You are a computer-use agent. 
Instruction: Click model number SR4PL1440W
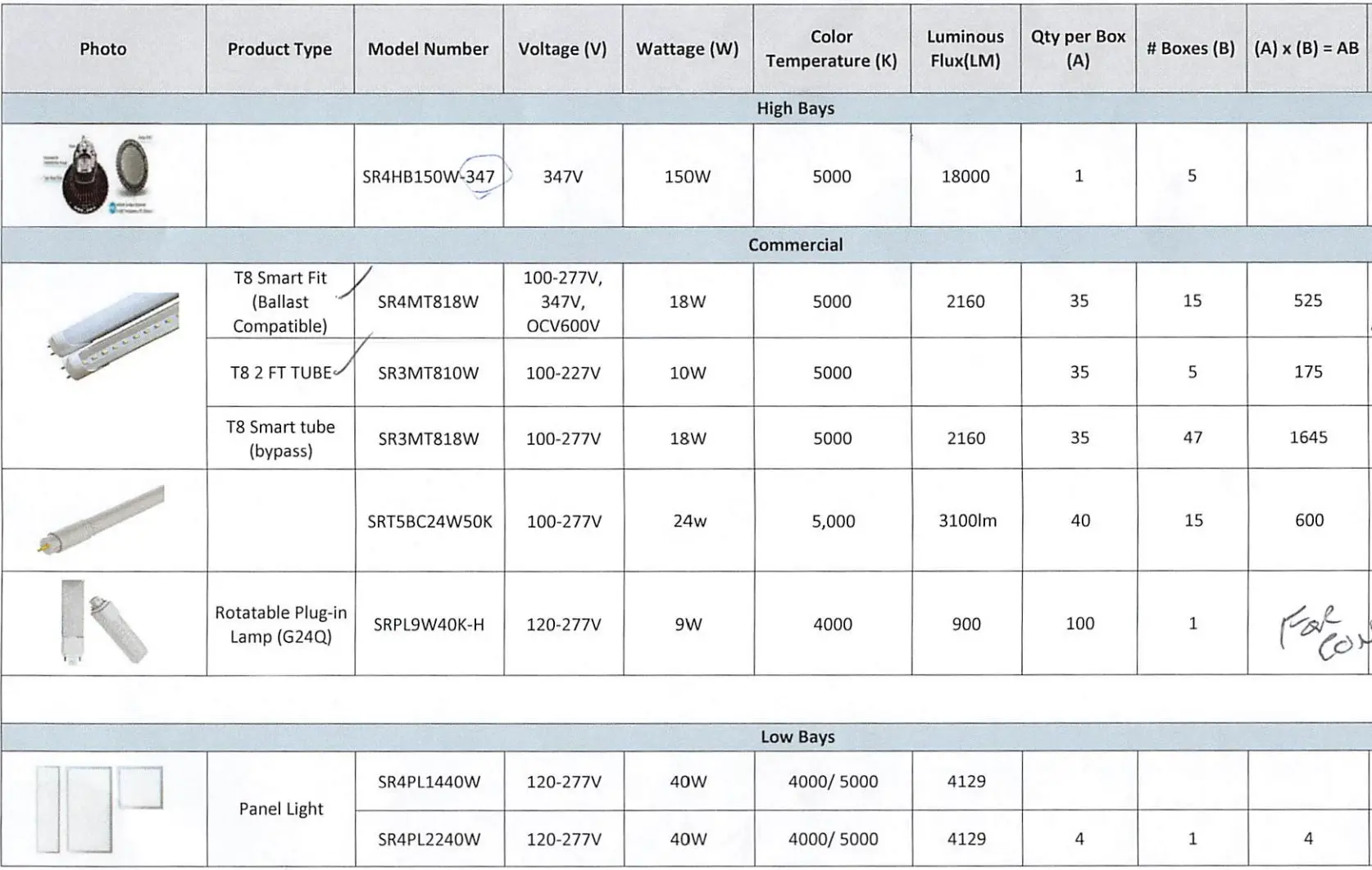pyautogui.click(x=429, y=782)
